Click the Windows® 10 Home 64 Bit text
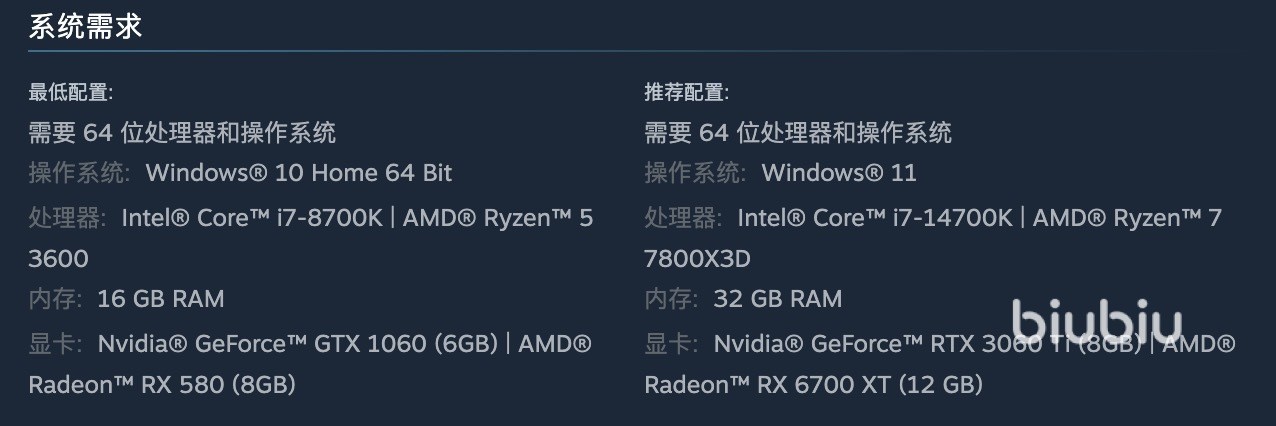1276x426 pixels. (298, 173)
